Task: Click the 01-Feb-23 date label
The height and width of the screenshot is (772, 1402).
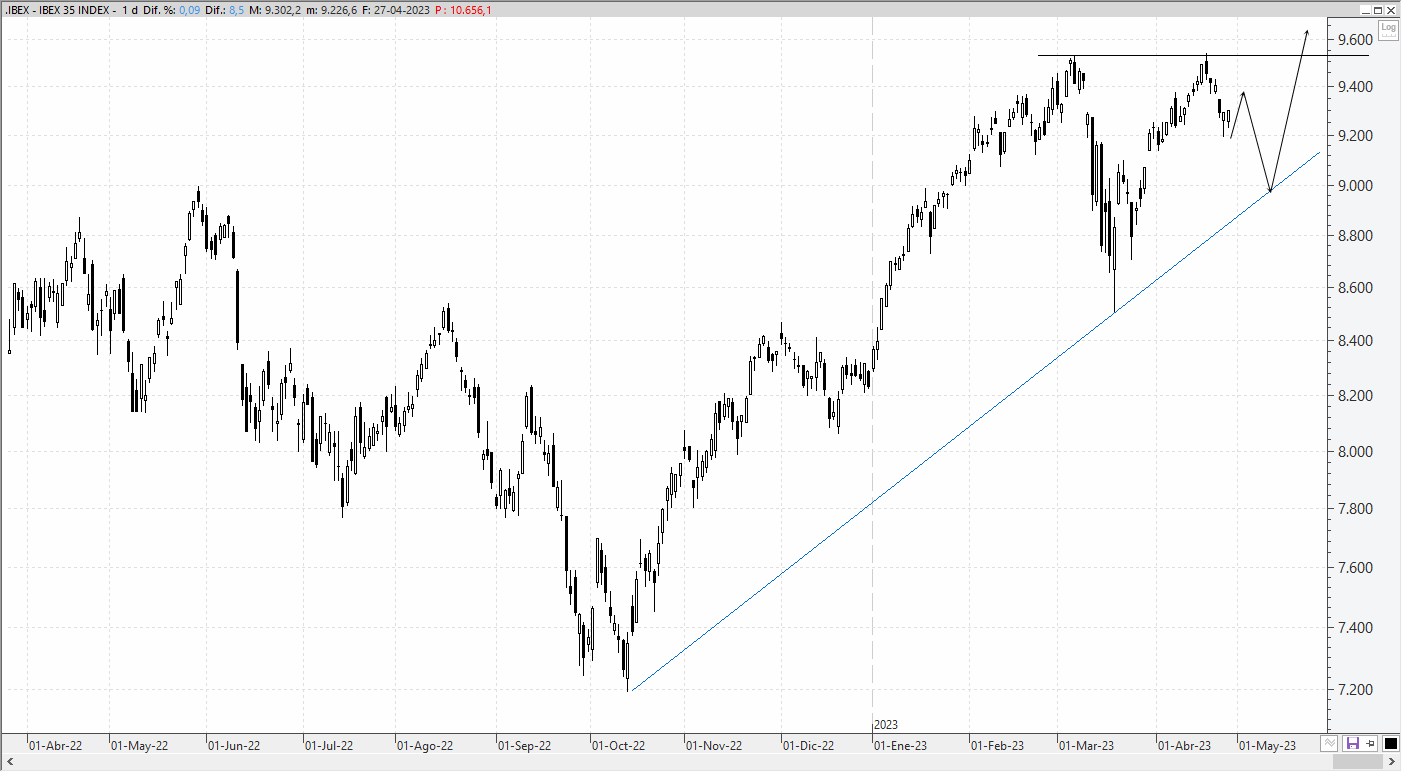Action: coord(998,745)
